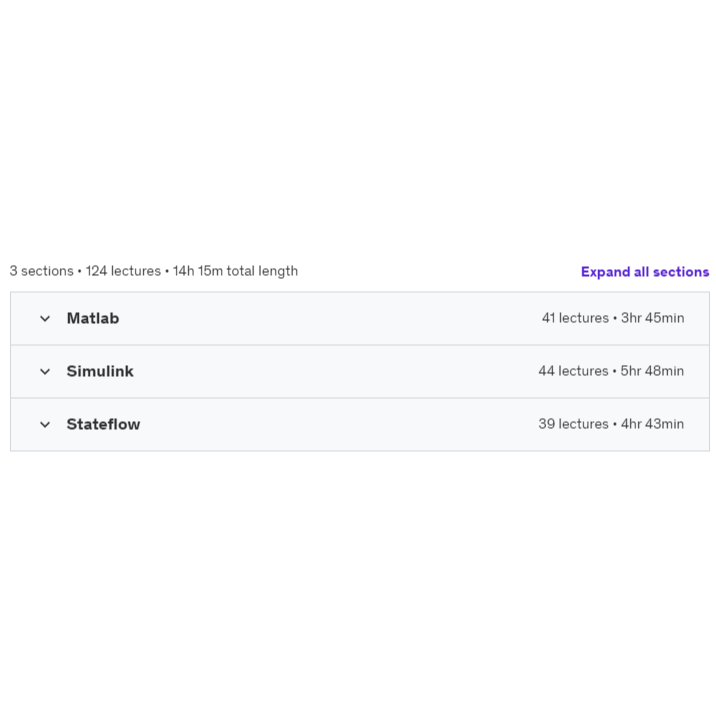716x716 pixels.
Task: Click the '124 lectures' summary text
Action: (x=123, y=271)
